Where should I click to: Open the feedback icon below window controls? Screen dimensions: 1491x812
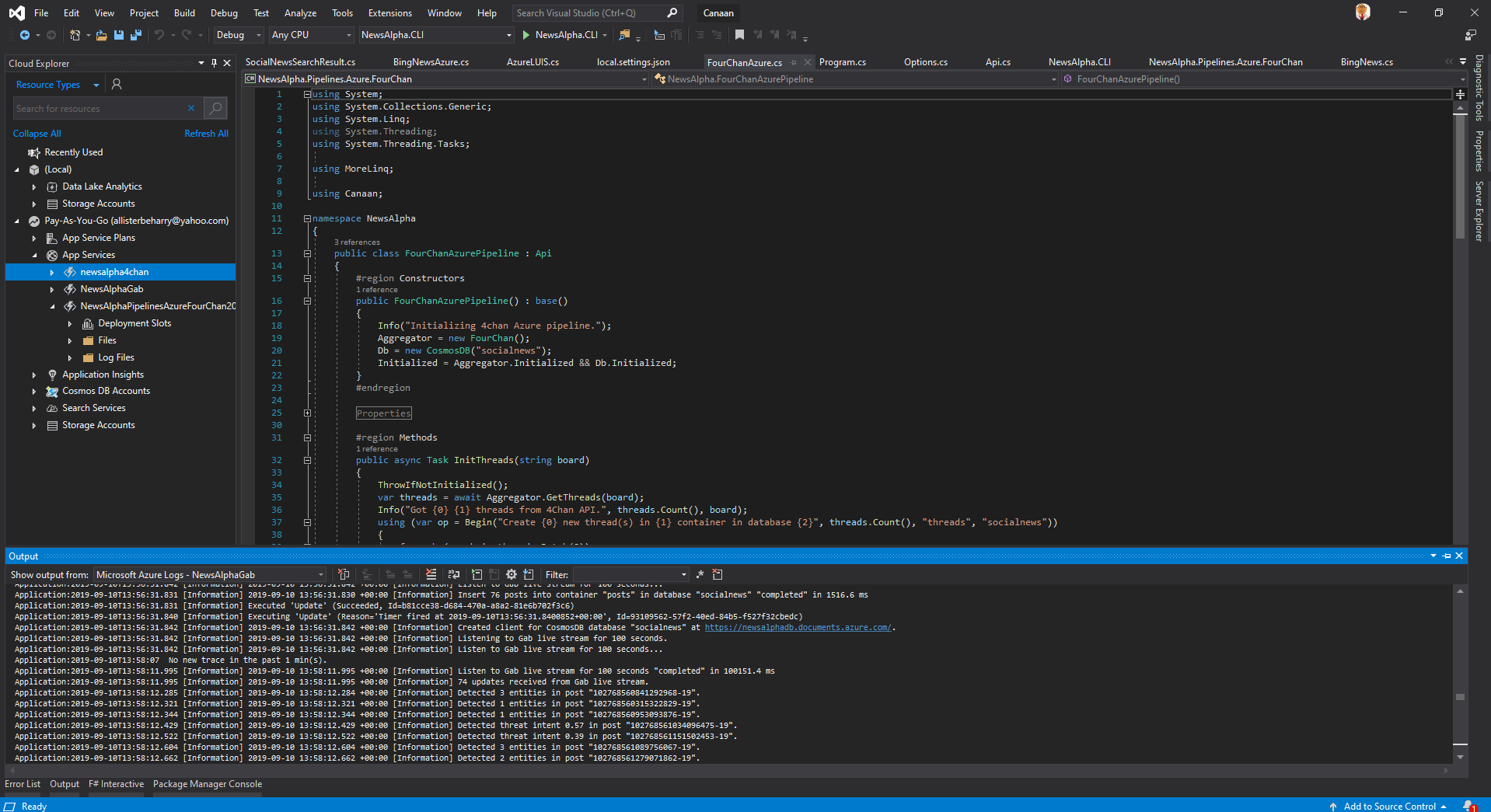click(1471, 35)
